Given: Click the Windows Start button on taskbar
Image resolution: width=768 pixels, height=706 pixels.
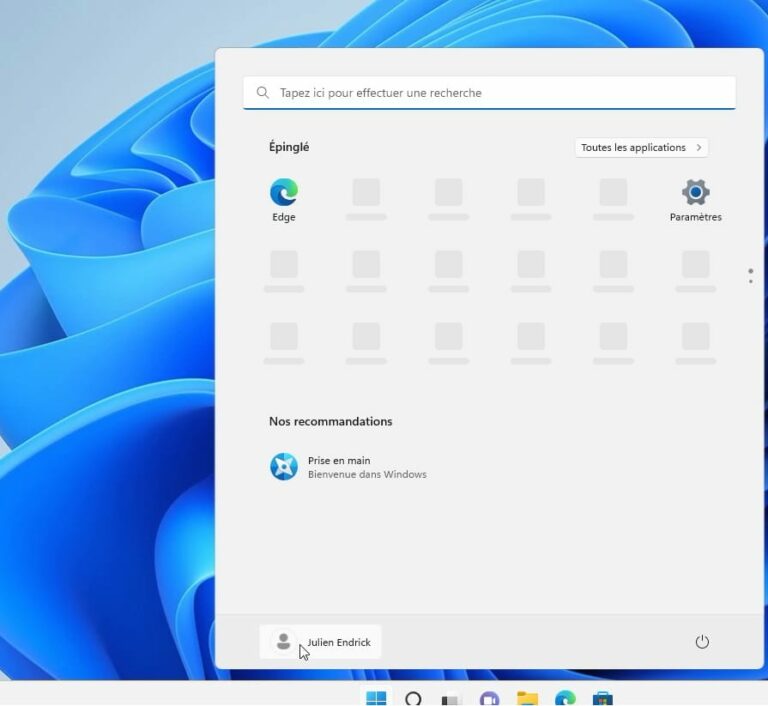Looking at the screenshot, I should tap(376, 698).
